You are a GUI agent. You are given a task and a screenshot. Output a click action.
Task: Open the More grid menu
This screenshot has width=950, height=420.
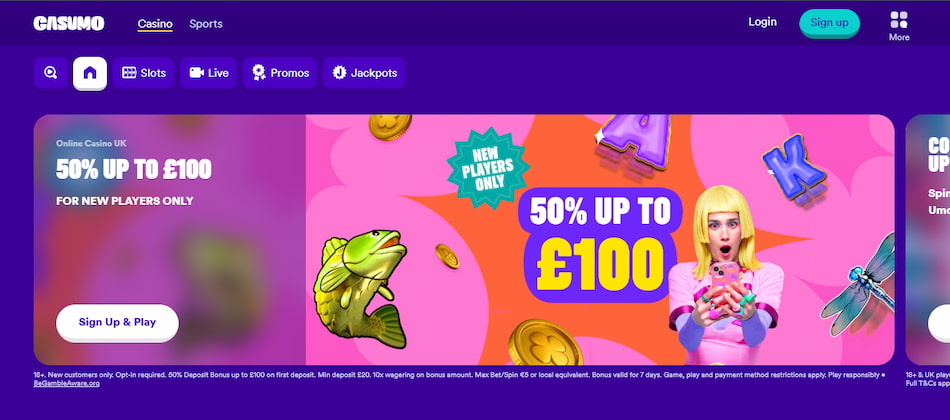pyautogui.click(x=899, y=26)
